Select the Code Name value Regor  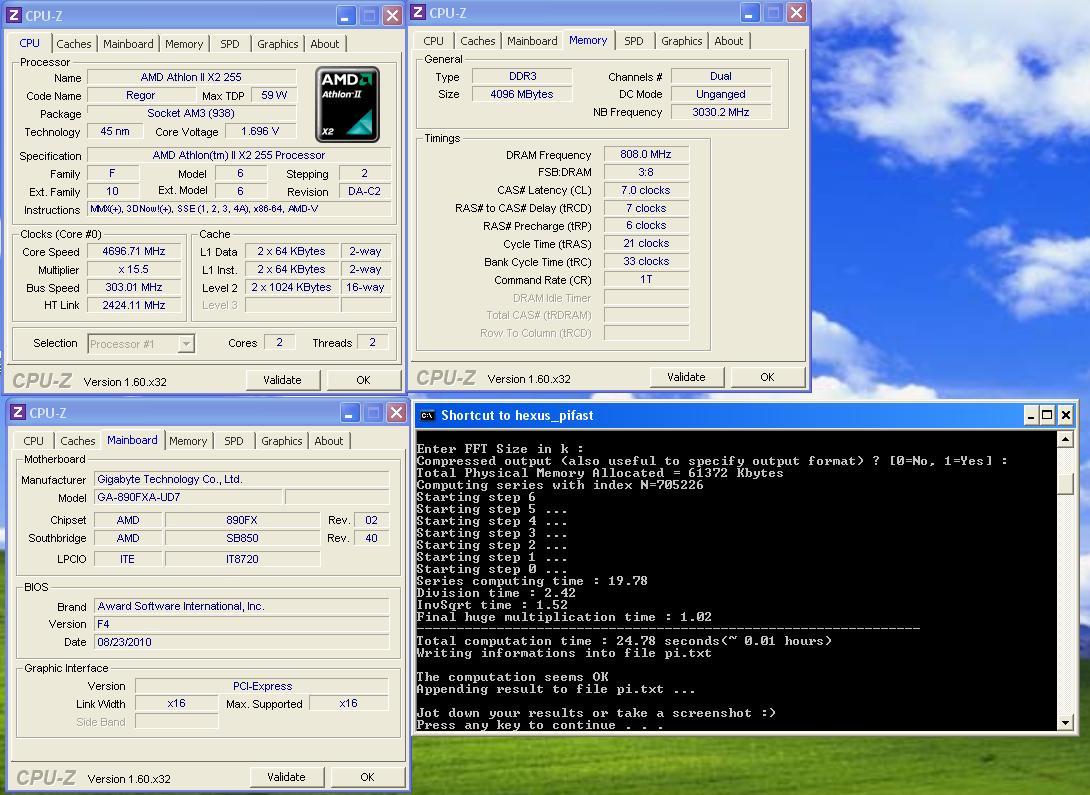(140, 95)
